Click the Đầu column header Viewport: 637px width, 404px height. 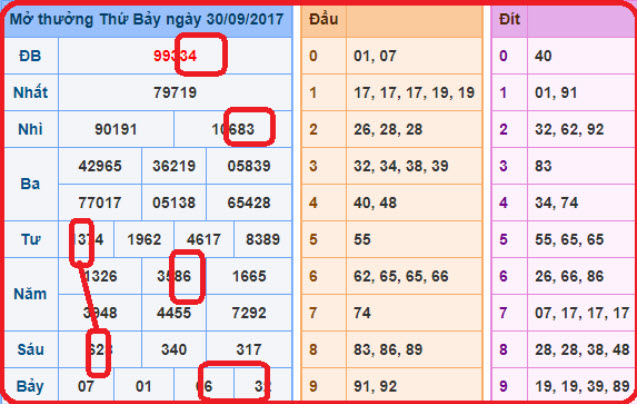click(320, 19)
